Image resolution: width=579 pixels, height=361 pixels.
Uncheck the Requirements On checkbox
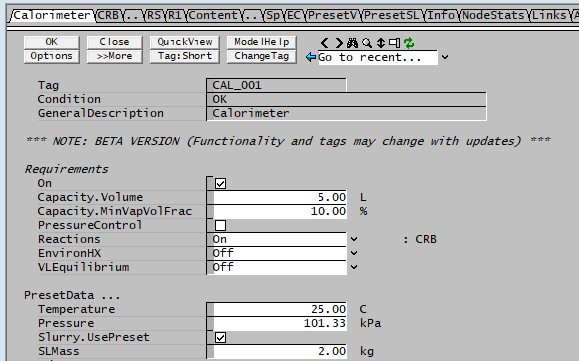coord(220,183)
